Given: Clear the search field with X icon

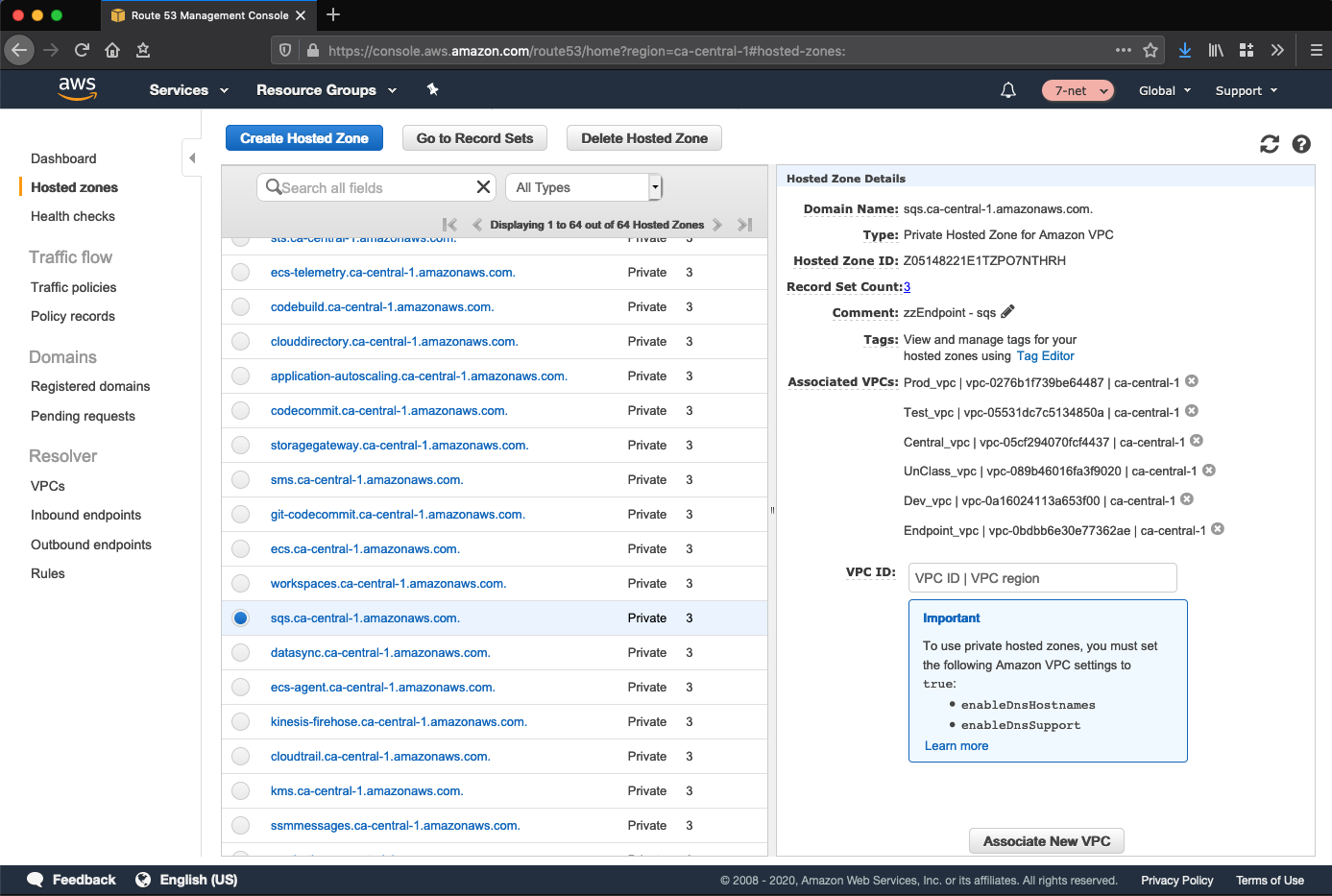Looking at the screenshot, I should pyautogui.click(x=483, y=187).
